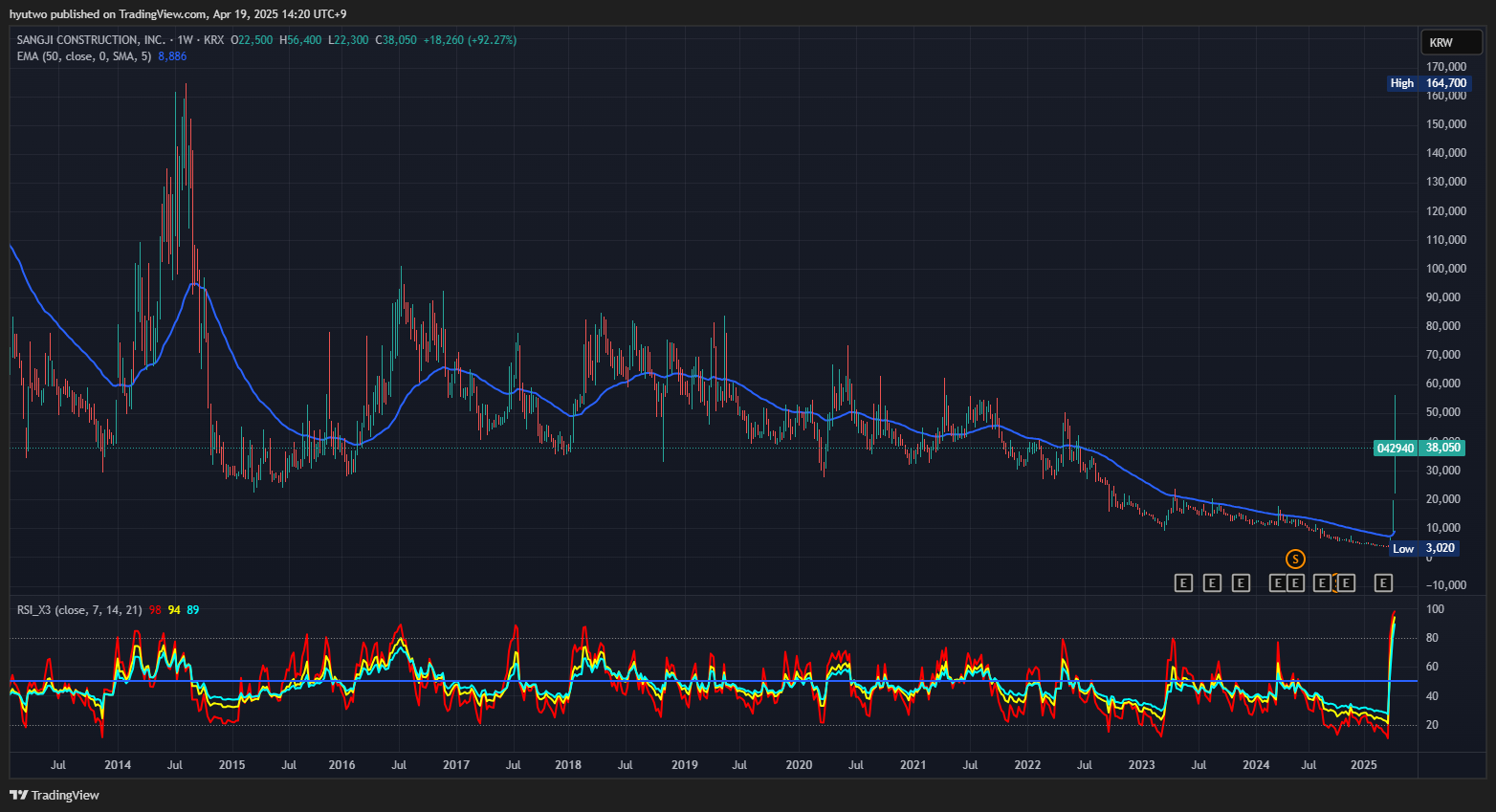The height and width of the screenshot is (812, 1496).
Task: Click the 2014 label on time axis
Action: (x=118, y=765)
